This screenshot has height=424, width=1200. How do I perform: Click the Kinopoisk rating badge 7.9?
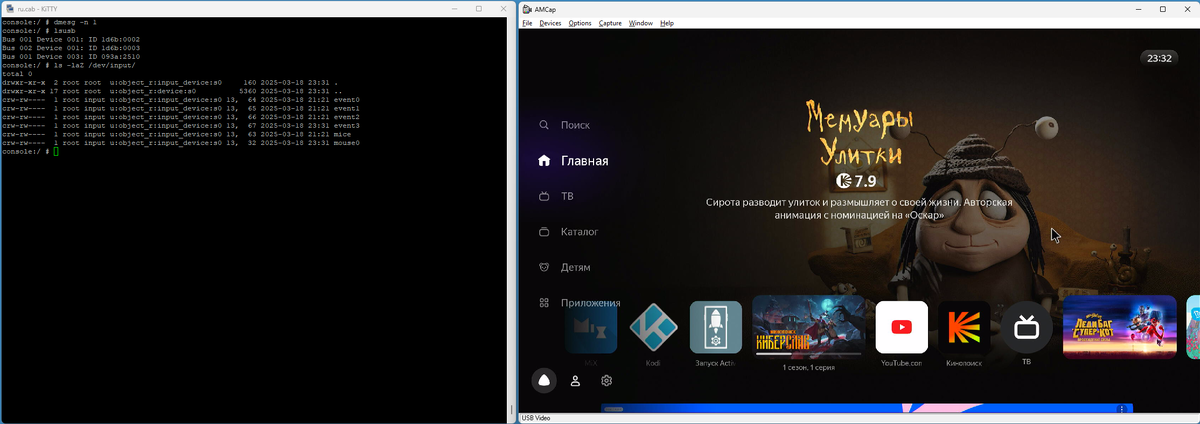coord(856,181)
